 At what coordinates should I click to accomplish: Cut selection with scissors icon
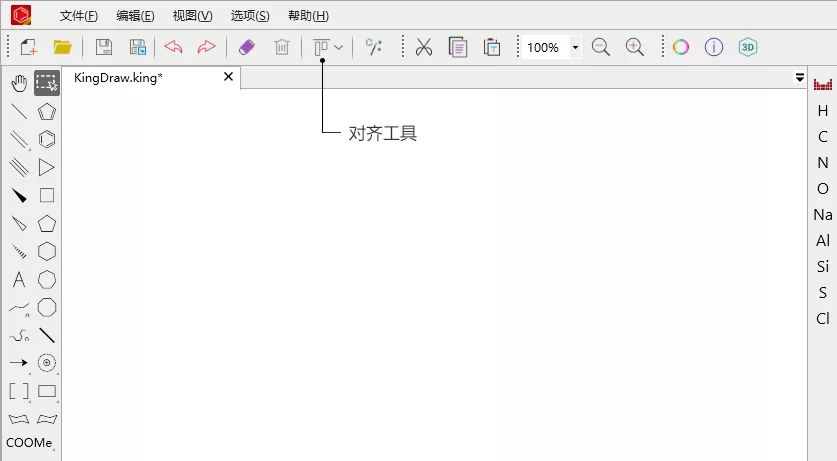424,47
